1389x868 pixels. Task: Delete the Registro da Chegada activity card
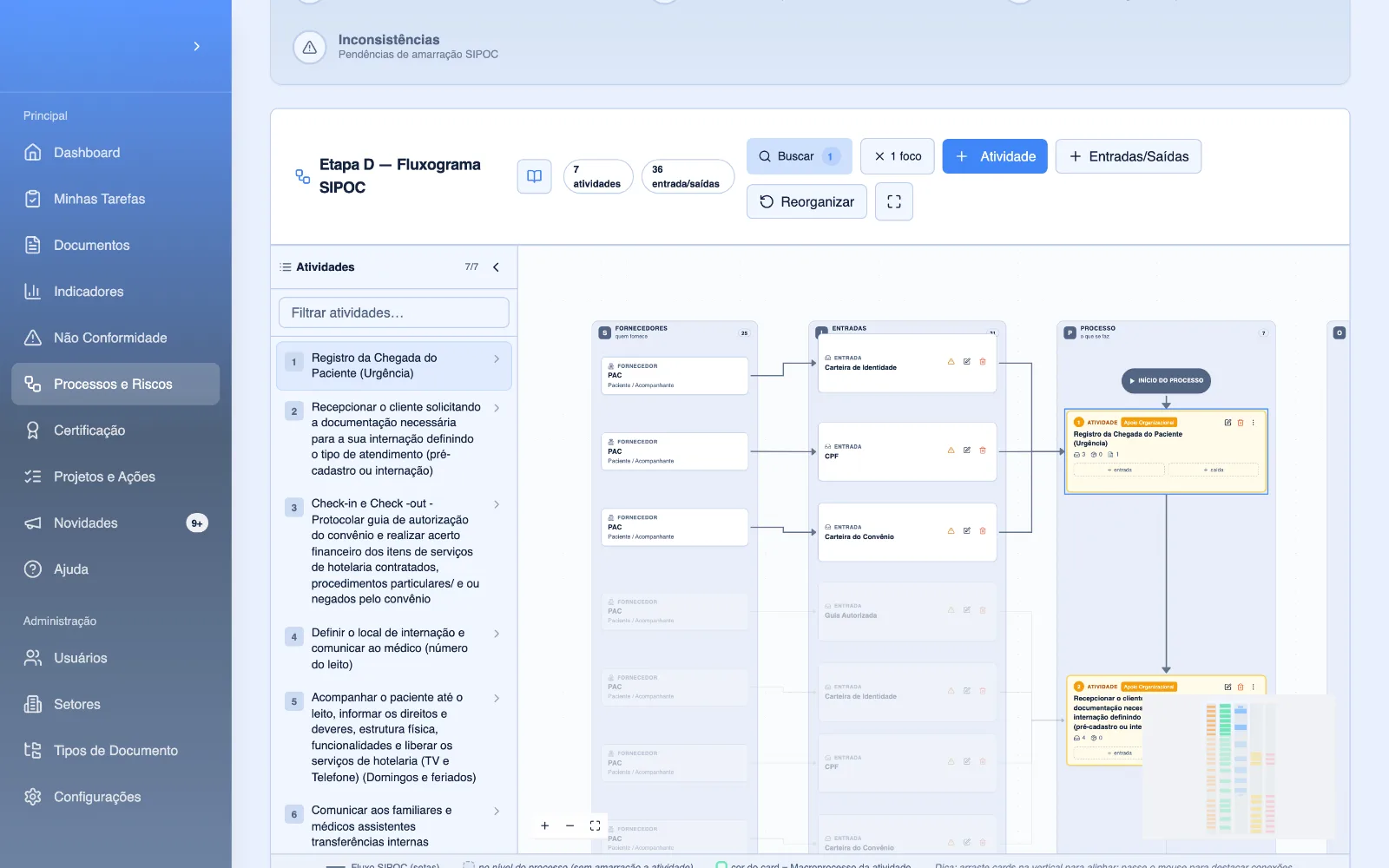coord(1241,423)
